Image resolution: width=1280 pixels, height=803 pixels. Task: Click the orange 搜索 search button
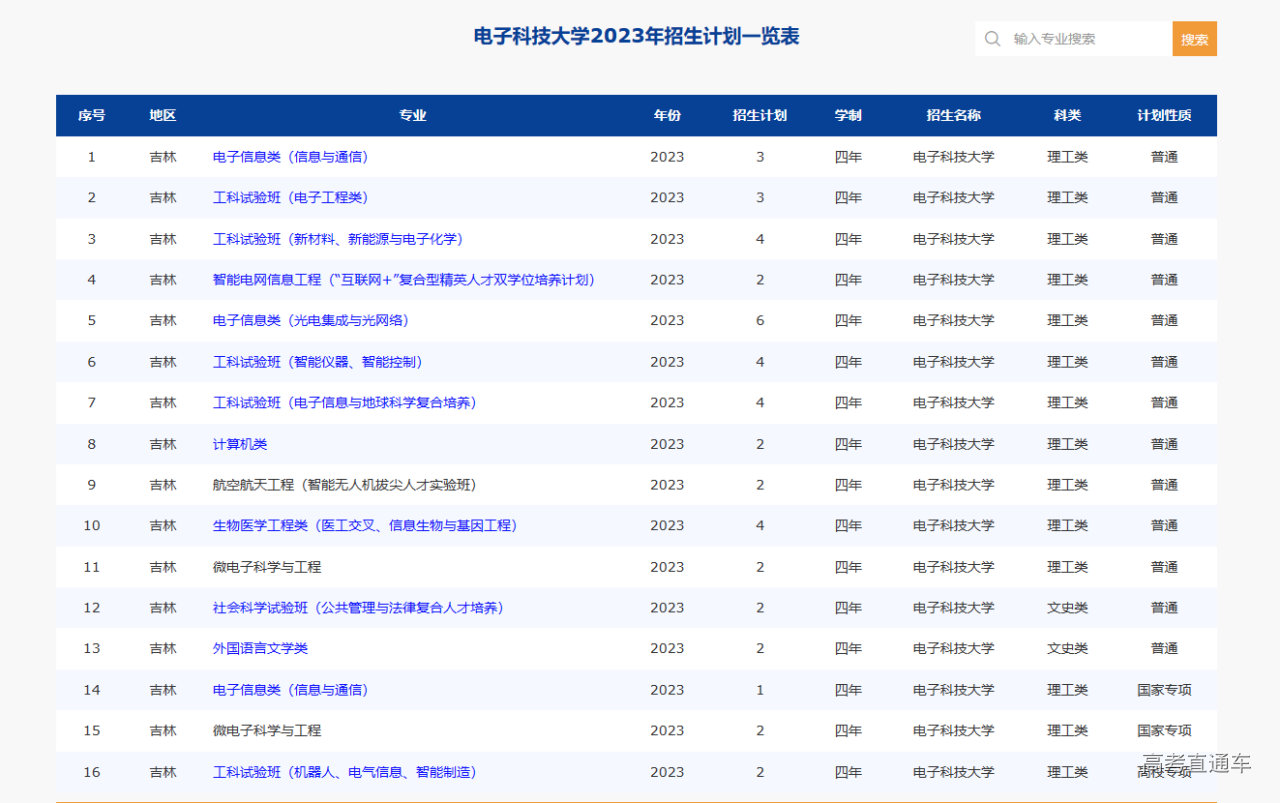[x=1194, y=38]
